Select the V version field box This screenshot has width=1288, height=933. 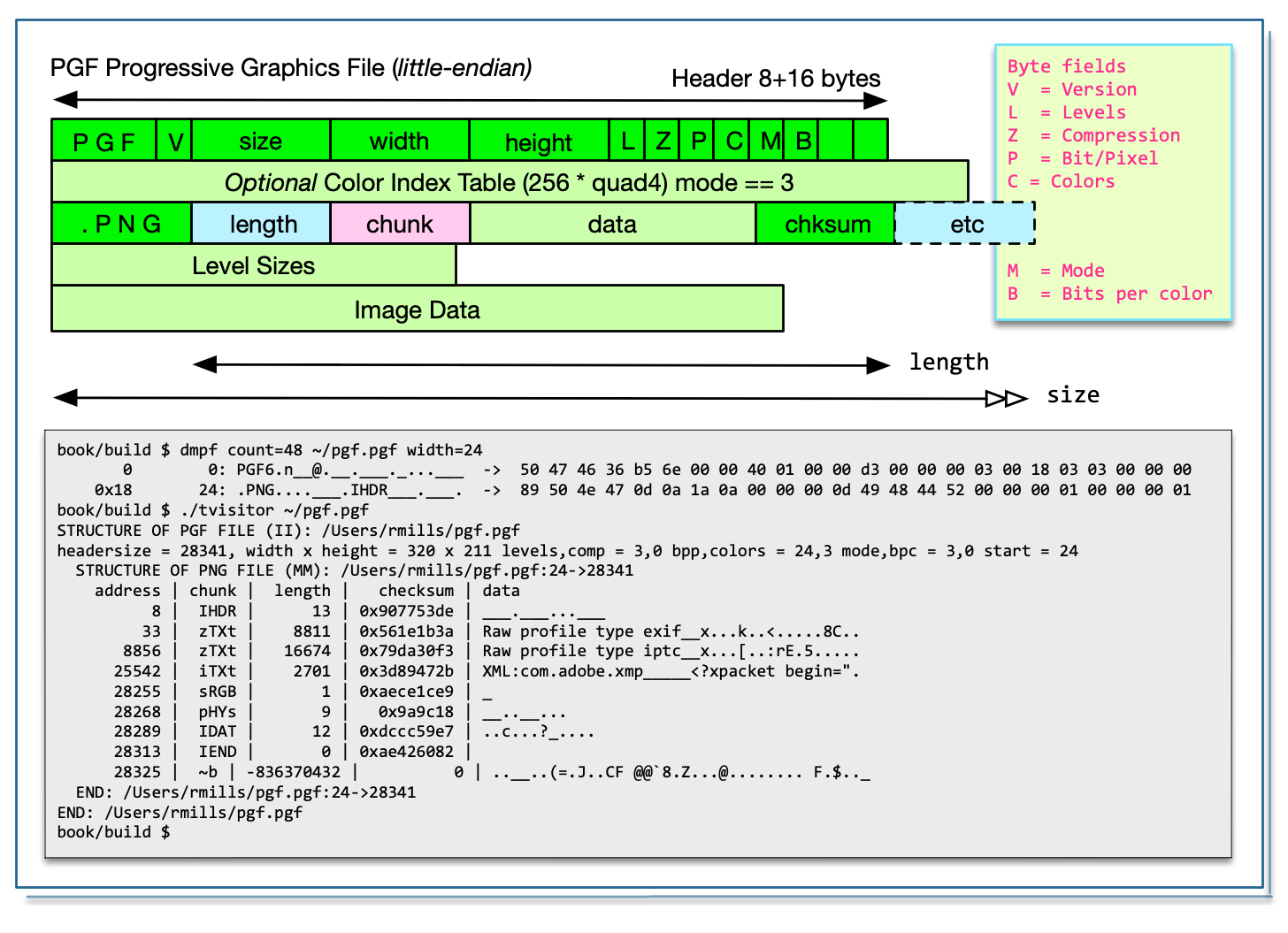click(x=174, y=141)
